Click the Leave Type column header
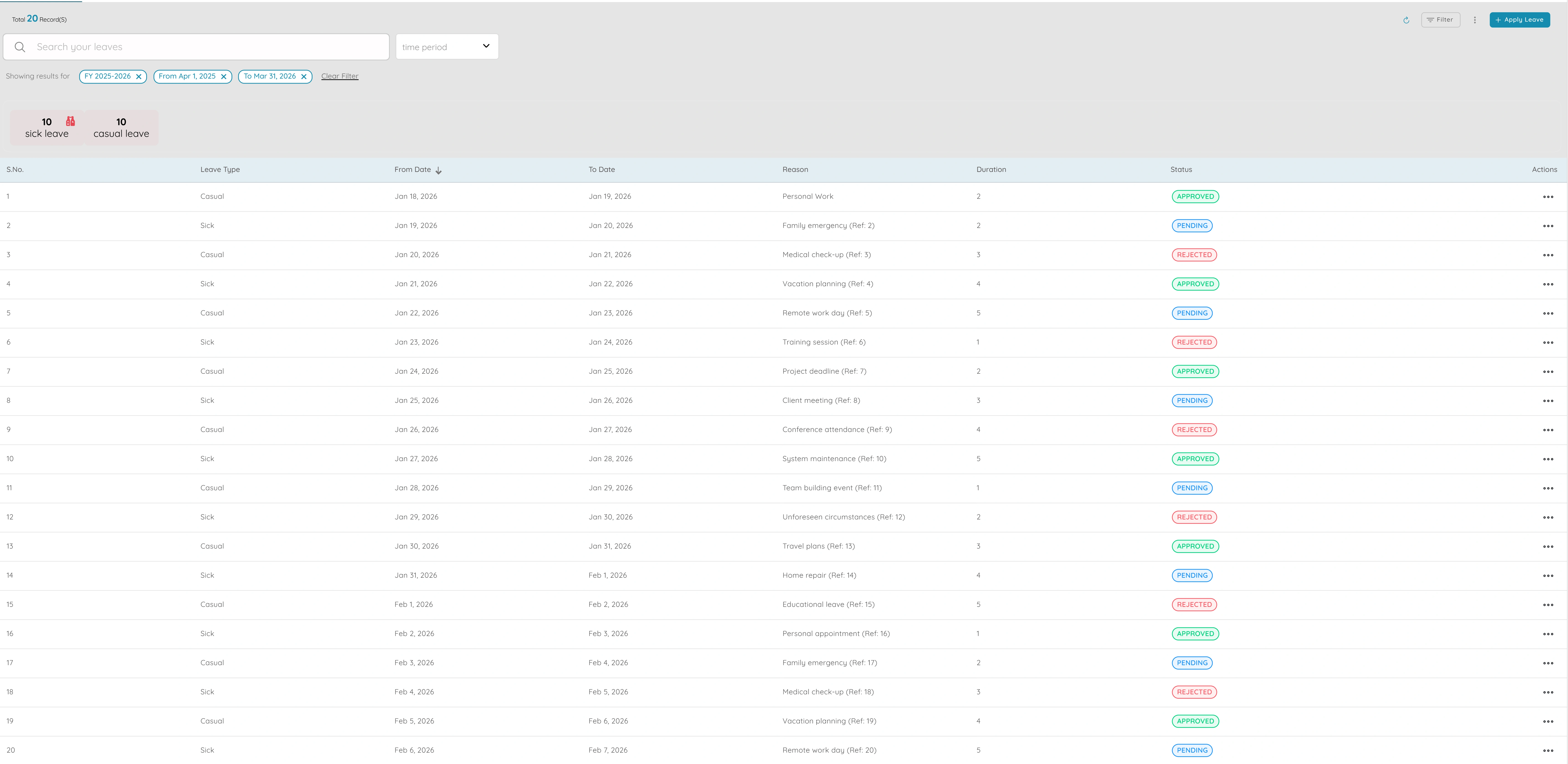The image size is (1568, 764). coord(220,170)
